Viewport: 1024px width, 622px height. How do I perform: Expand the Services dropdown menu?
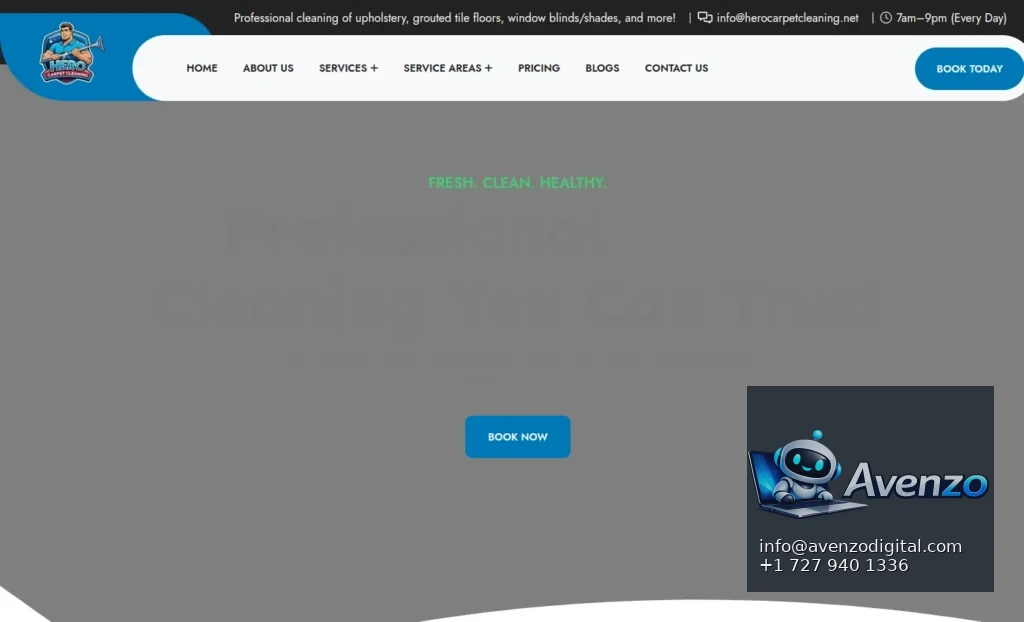(348, 68)
